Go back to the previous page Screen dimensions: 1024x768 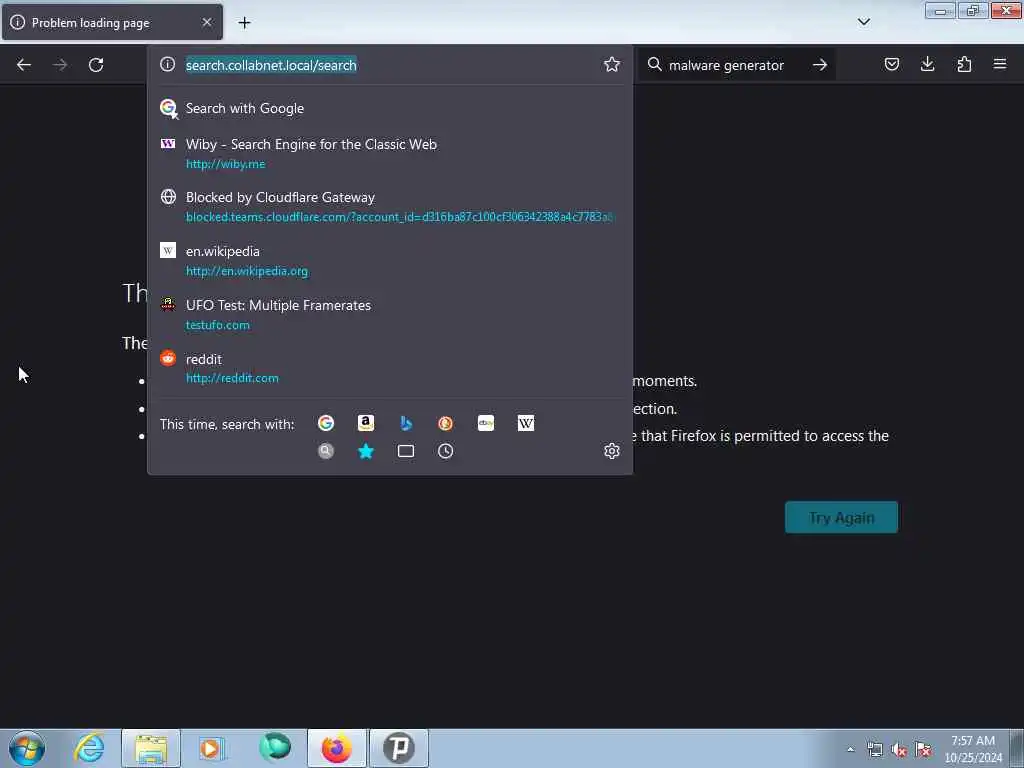coord(24,65)
